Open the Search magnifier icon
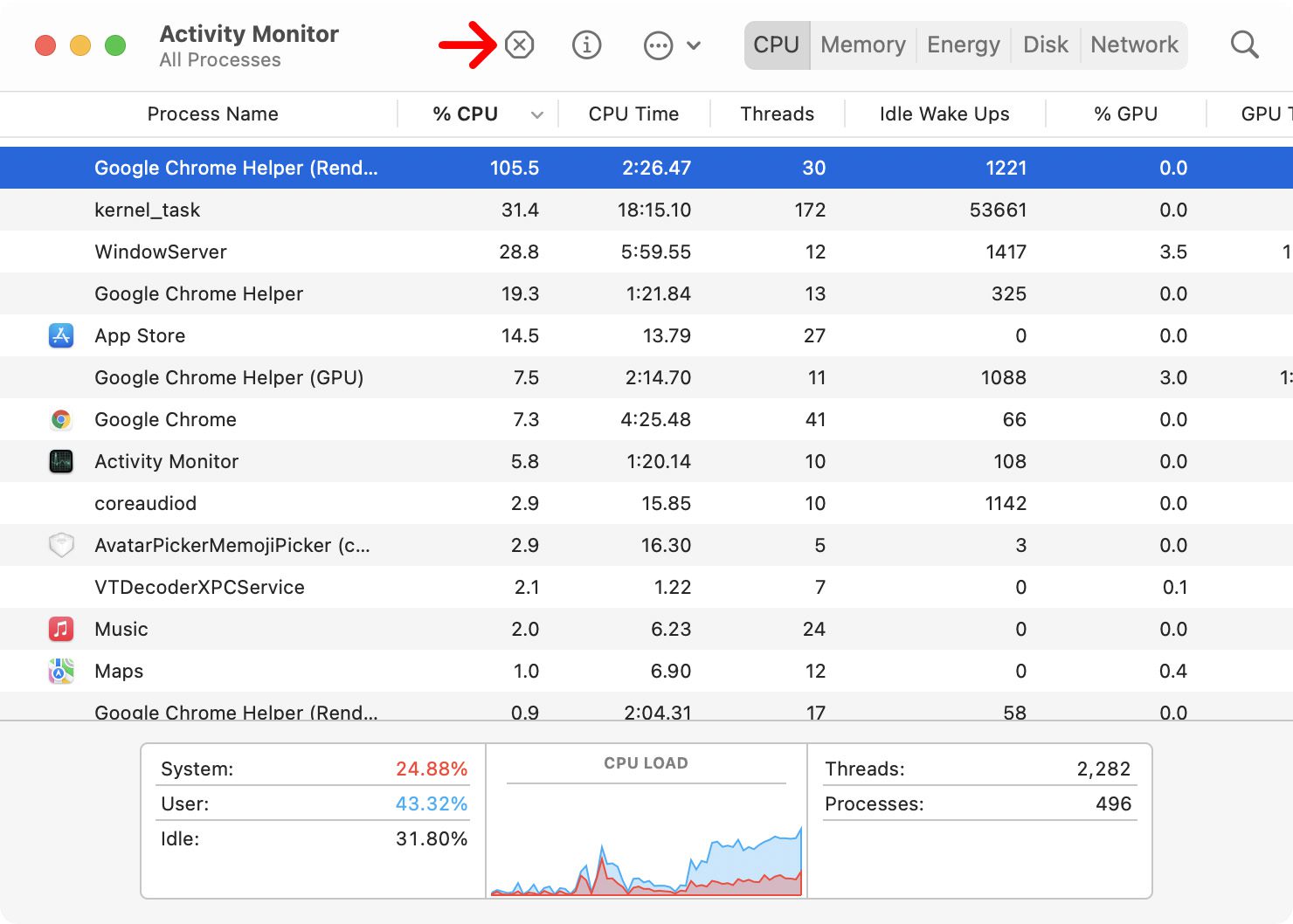The width and height of the screenshot is (1293, 924). tap(1244, 45)
